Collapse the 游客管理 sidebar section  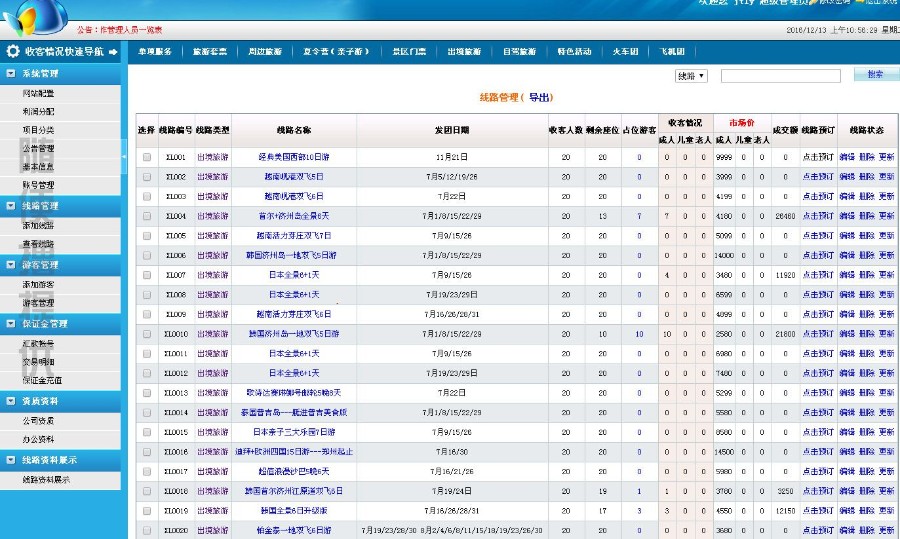(x=11, y=265)
